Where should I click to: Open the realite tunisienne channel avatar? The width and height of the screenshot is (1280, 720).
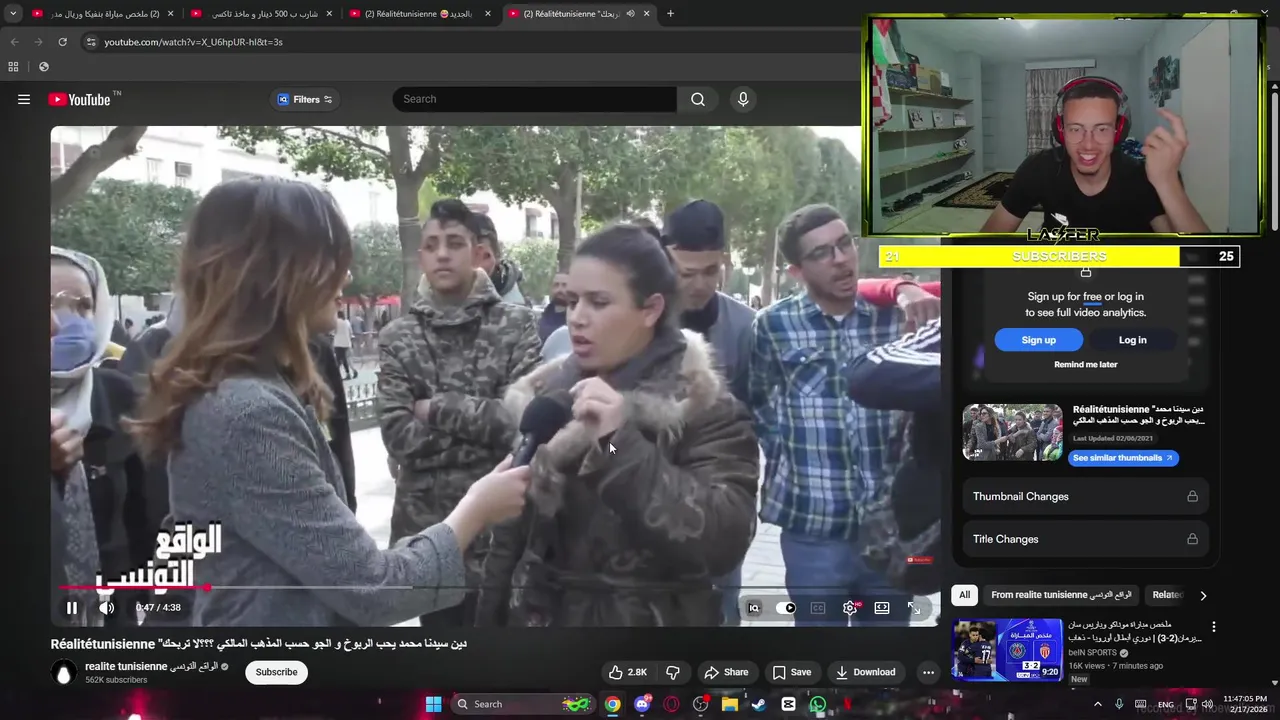[x=64, y=672]
